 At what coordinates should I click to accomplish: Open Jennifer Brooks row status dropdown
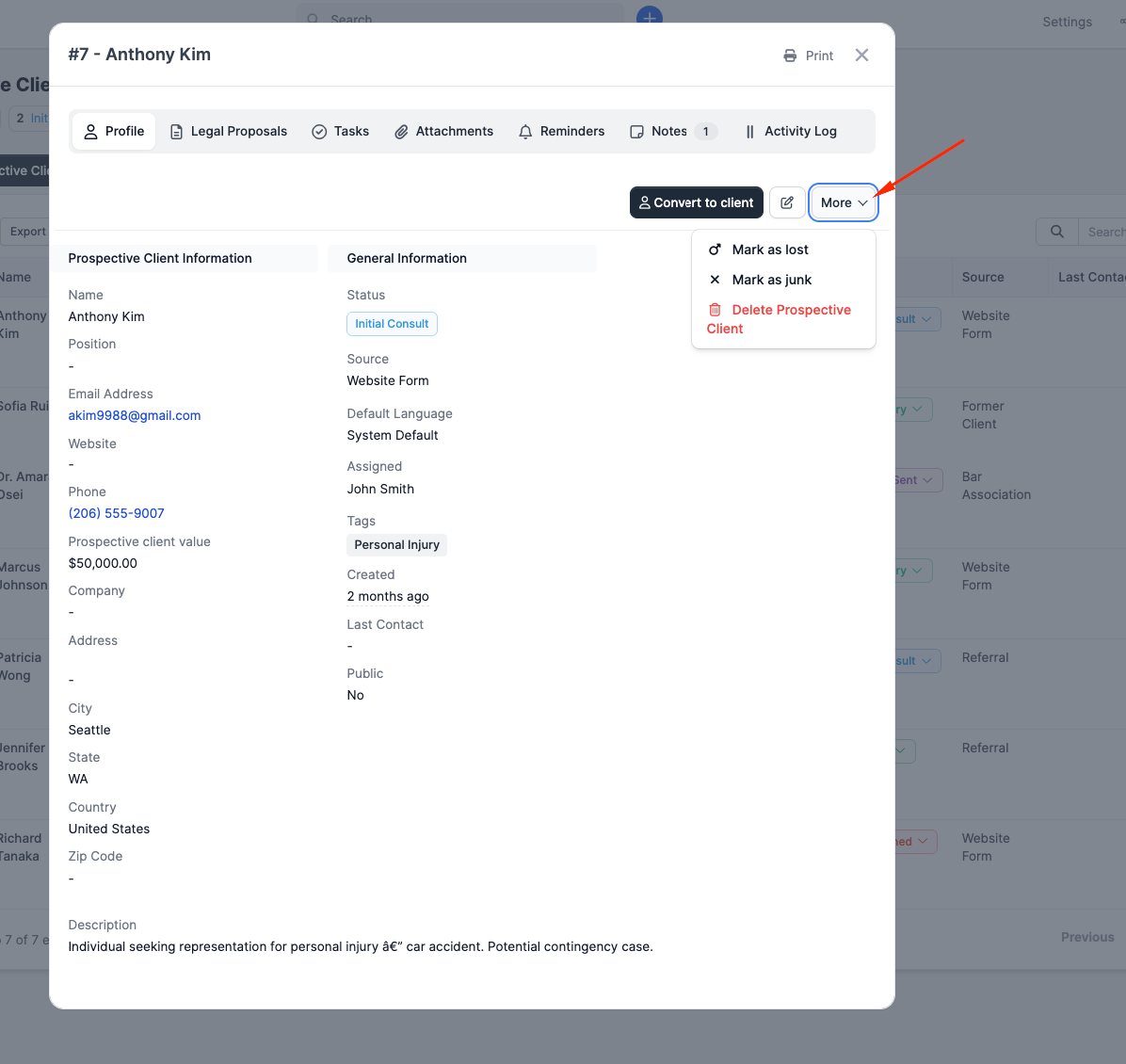[x=905, y=751]
